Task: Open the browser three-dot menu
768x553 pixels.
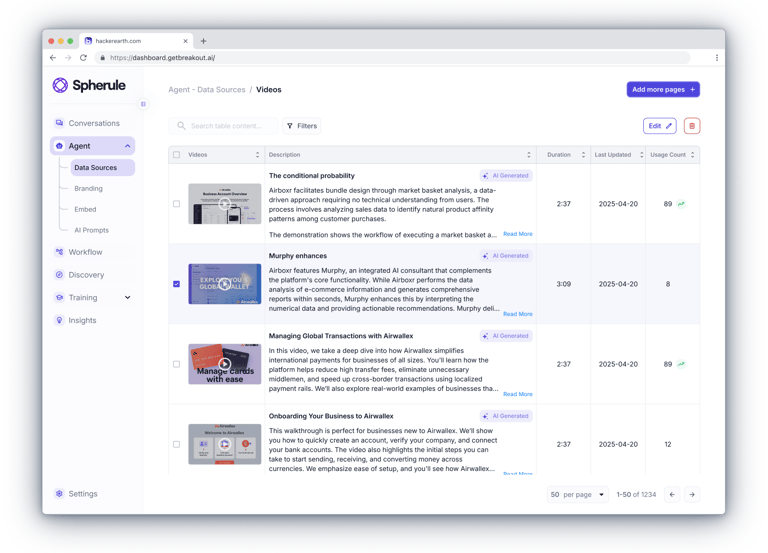Action: click(717, 58)
